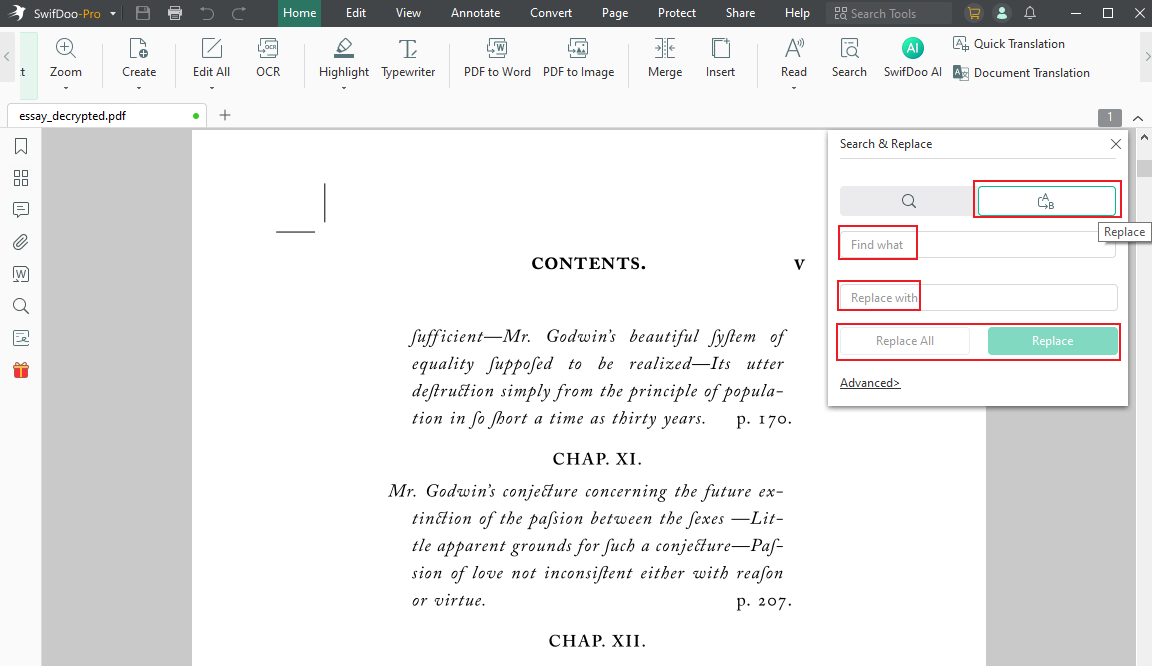The image size is (1152, 666).
Task: Select the Typewriter tool
Action: click(408, 58)
